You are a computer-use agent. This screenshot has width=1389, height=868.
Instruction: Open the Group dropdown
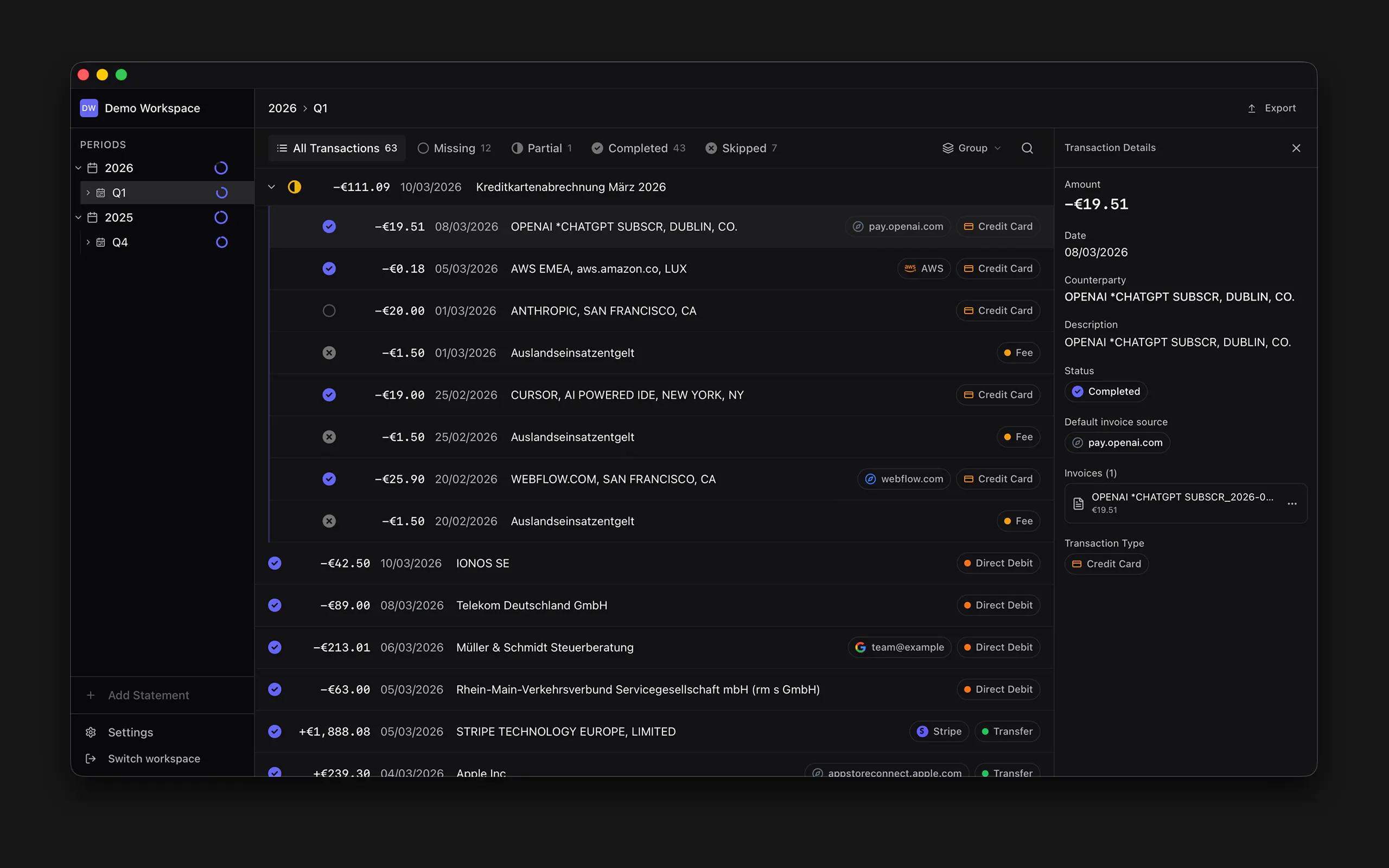pyautogui.click(x=972, y=148)
